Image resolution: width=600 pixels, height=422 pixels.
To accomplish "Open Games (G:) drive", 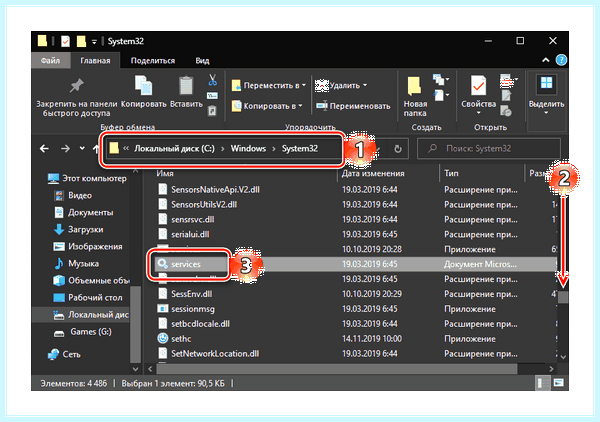I will coord(83,332).
